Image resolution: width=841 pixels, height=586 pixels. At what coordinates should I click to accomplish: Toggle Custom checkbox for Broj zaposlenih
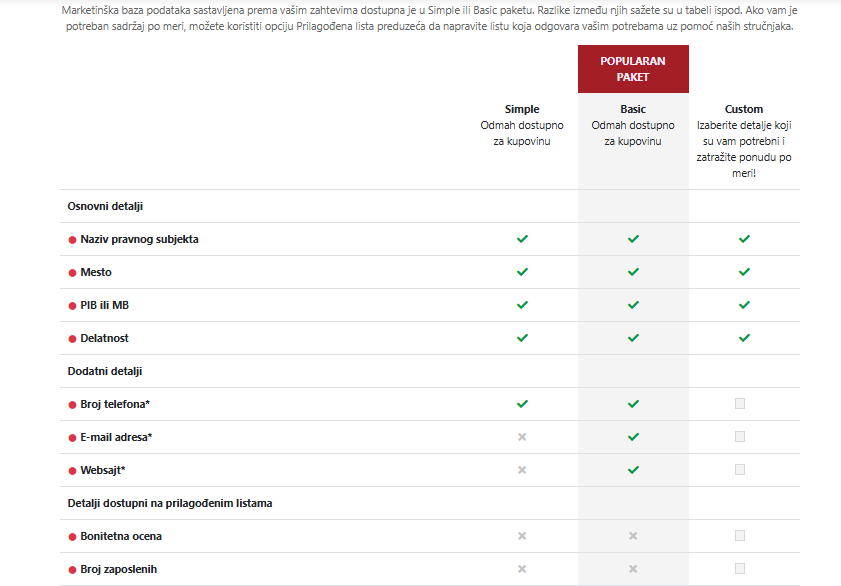tap(740, 568)
